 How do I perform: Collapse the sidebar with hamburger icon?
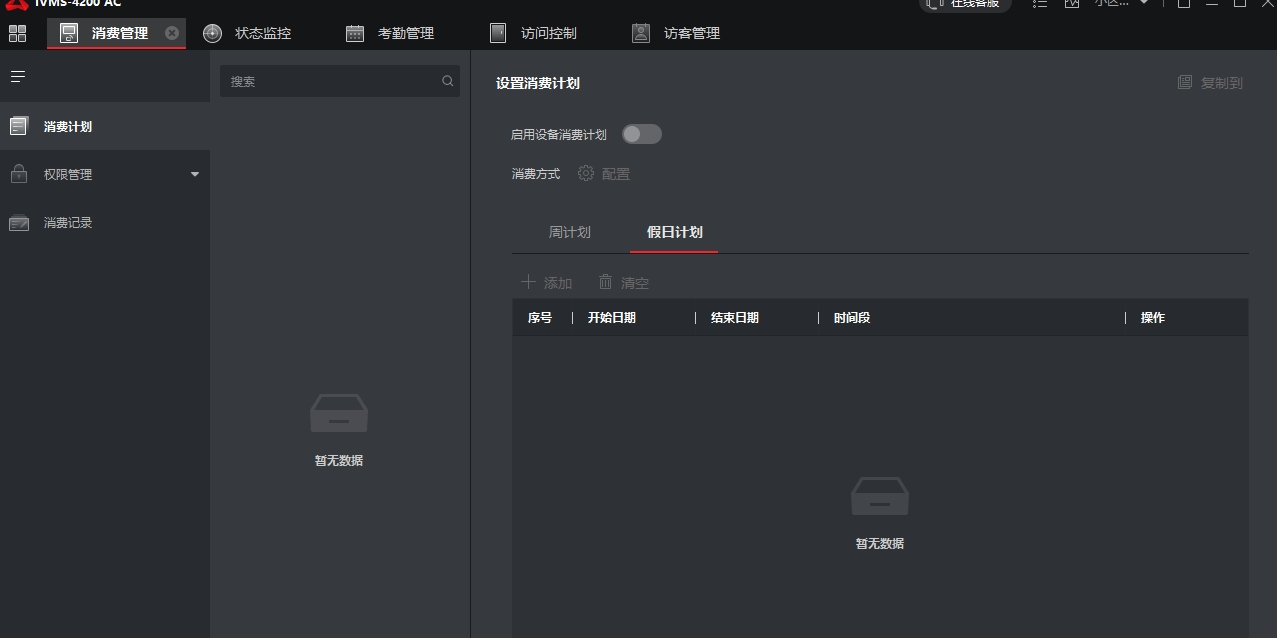[18, 76]
